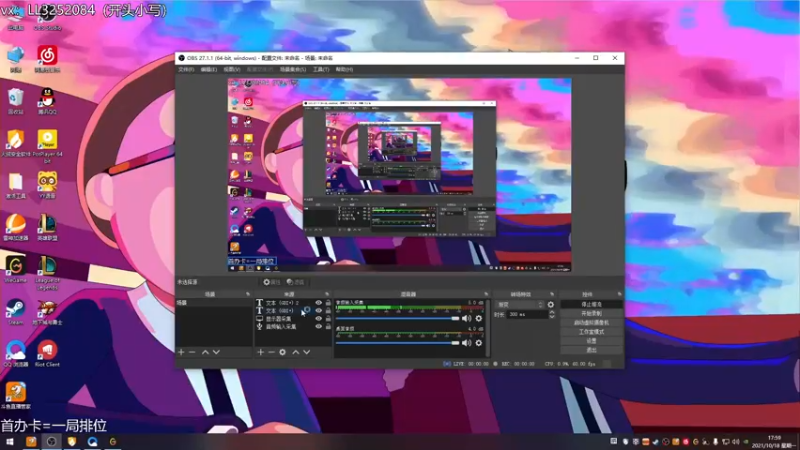Add a new source with the plus icon
The image size is (800, 450).
point(260,352)
